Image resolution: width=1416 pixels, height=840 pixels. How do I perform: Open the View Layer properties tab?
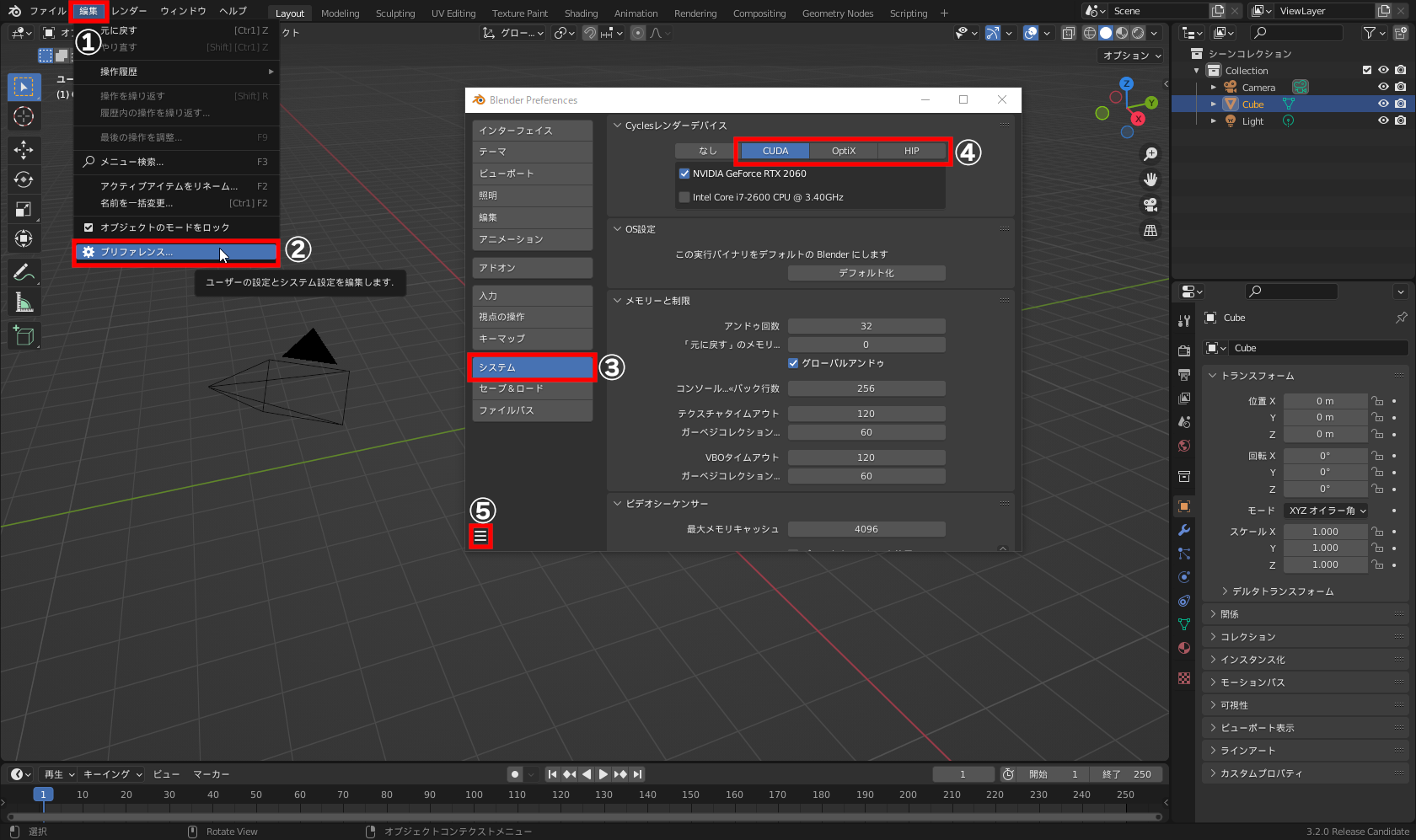coord(1184,398)
